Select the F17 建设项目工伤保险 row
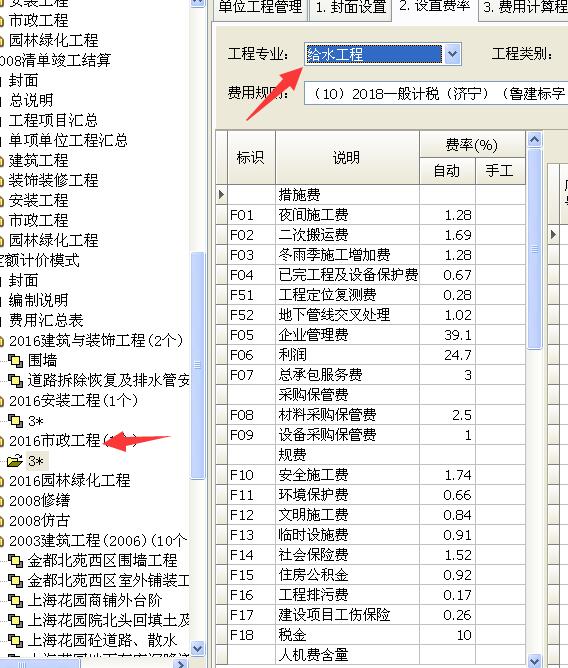This screenshot has width=568, height=668. coord(372,615)
